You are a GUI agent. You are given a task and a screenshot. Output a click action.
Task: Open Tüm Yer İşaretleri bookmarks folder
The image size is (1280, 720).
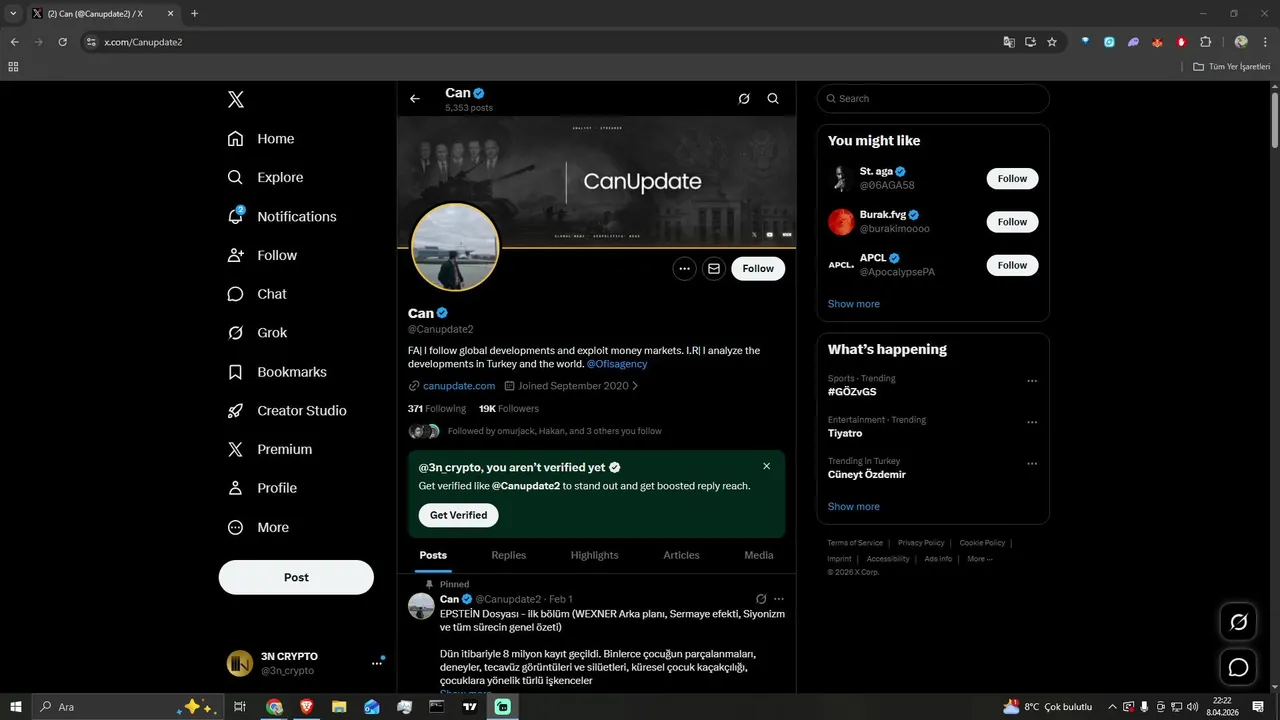click(1231, 67)
